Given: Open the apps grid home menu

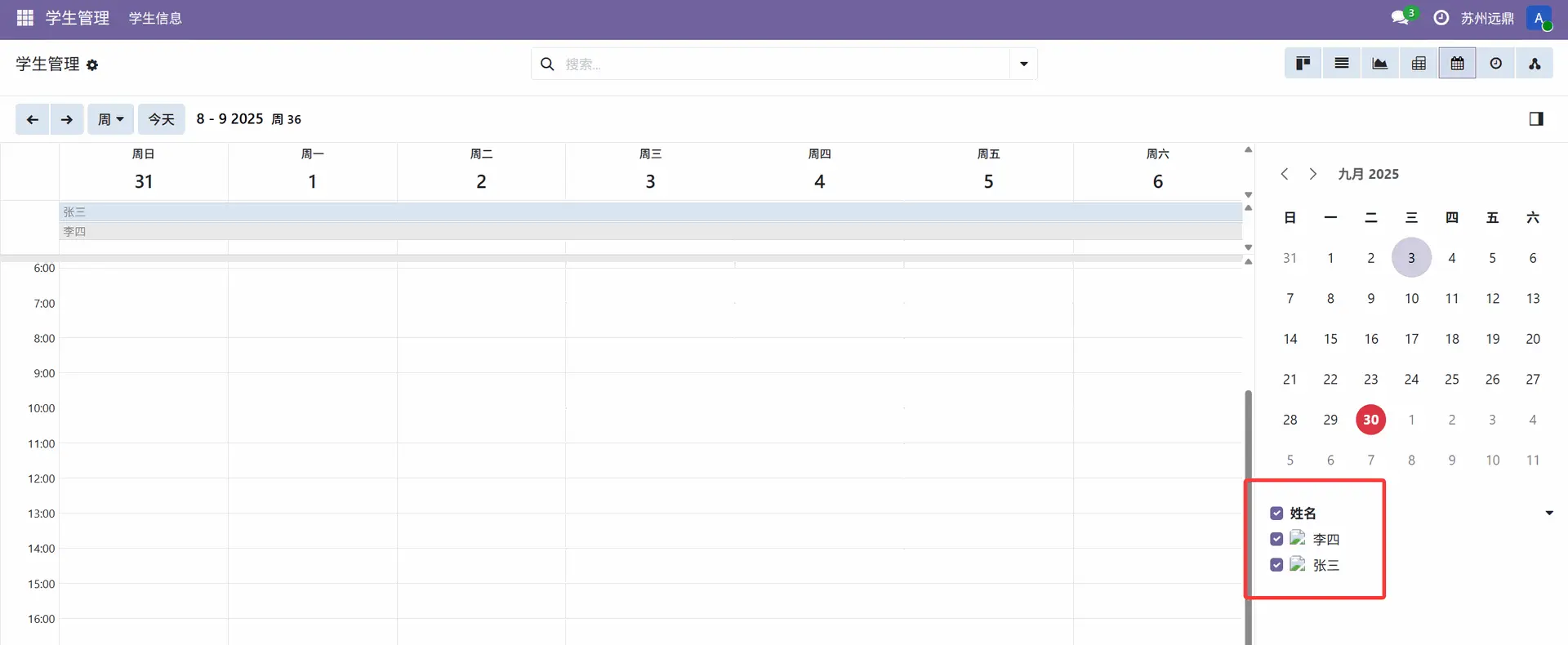Looking at the screenshot, I should [x=24, y=18].
